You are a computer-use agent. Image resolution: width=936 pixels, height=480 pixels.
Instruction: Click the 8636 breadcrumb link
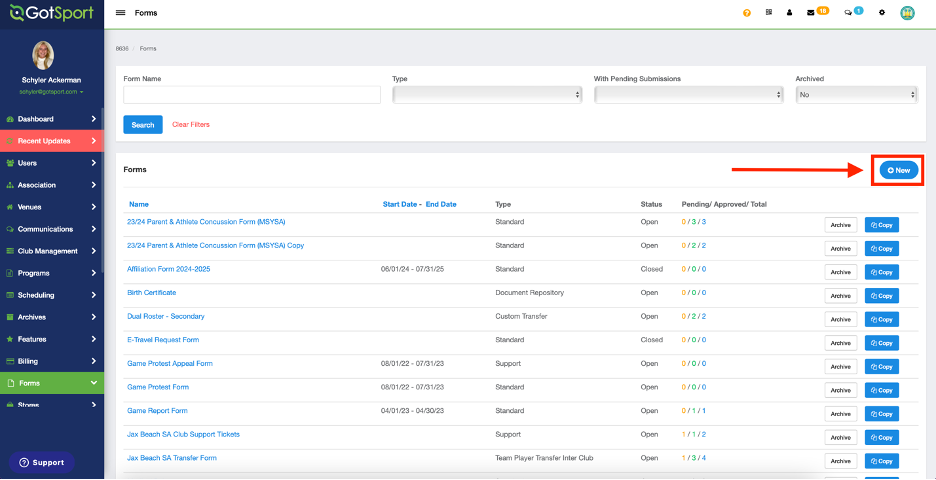(121, 48)
